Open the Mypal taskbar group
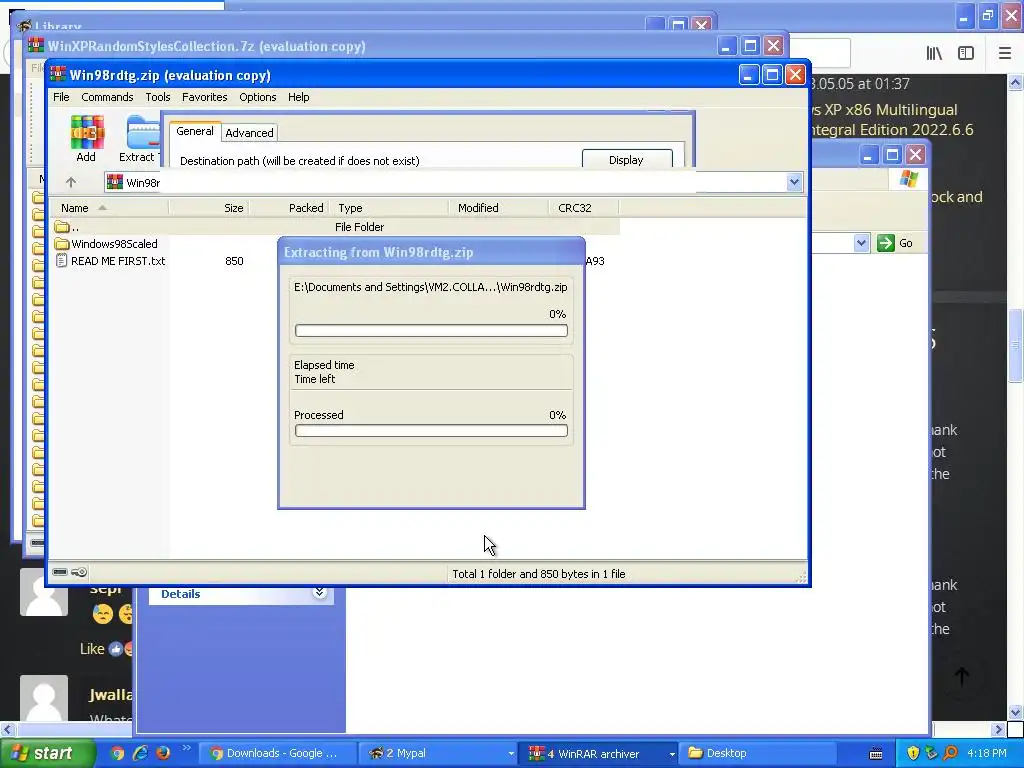 pos(439,753)
